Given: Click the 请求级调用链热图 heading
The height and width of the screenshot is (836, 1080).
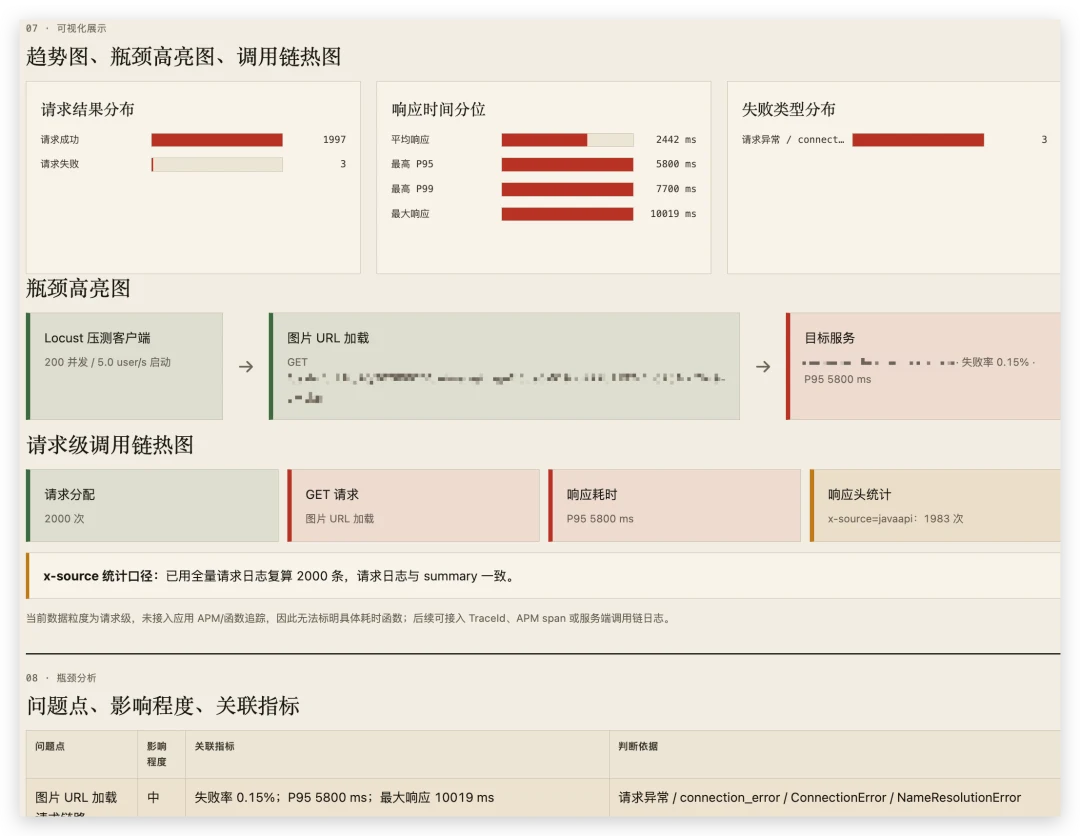Looking at the screenshot, I should coord(110,445).
